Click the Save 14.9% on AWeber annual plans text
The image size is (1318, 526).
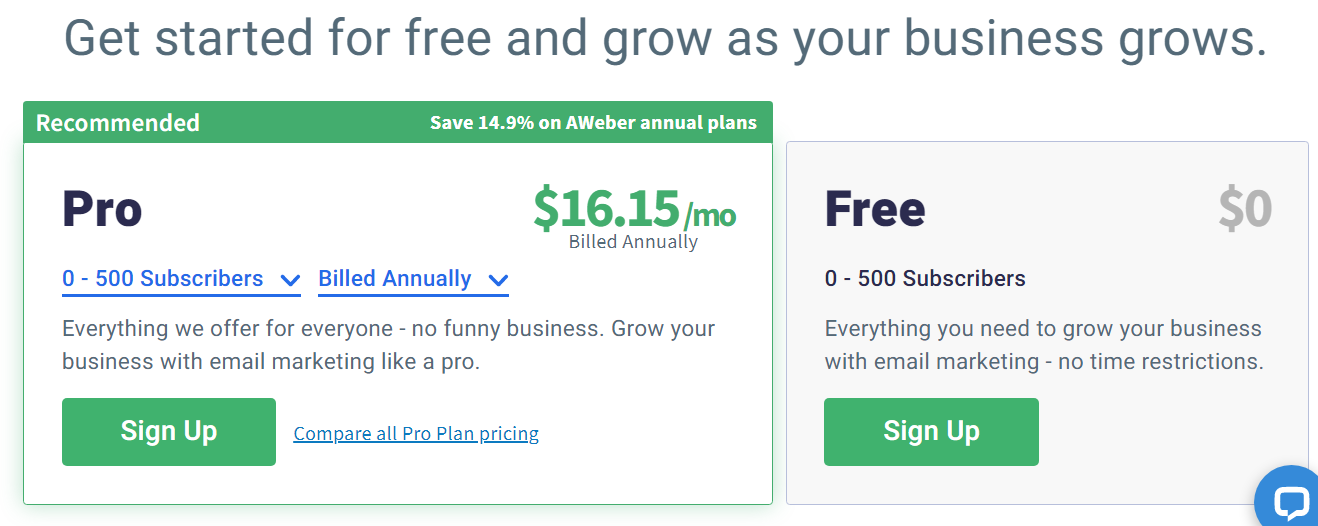click(x=593, y=123)
